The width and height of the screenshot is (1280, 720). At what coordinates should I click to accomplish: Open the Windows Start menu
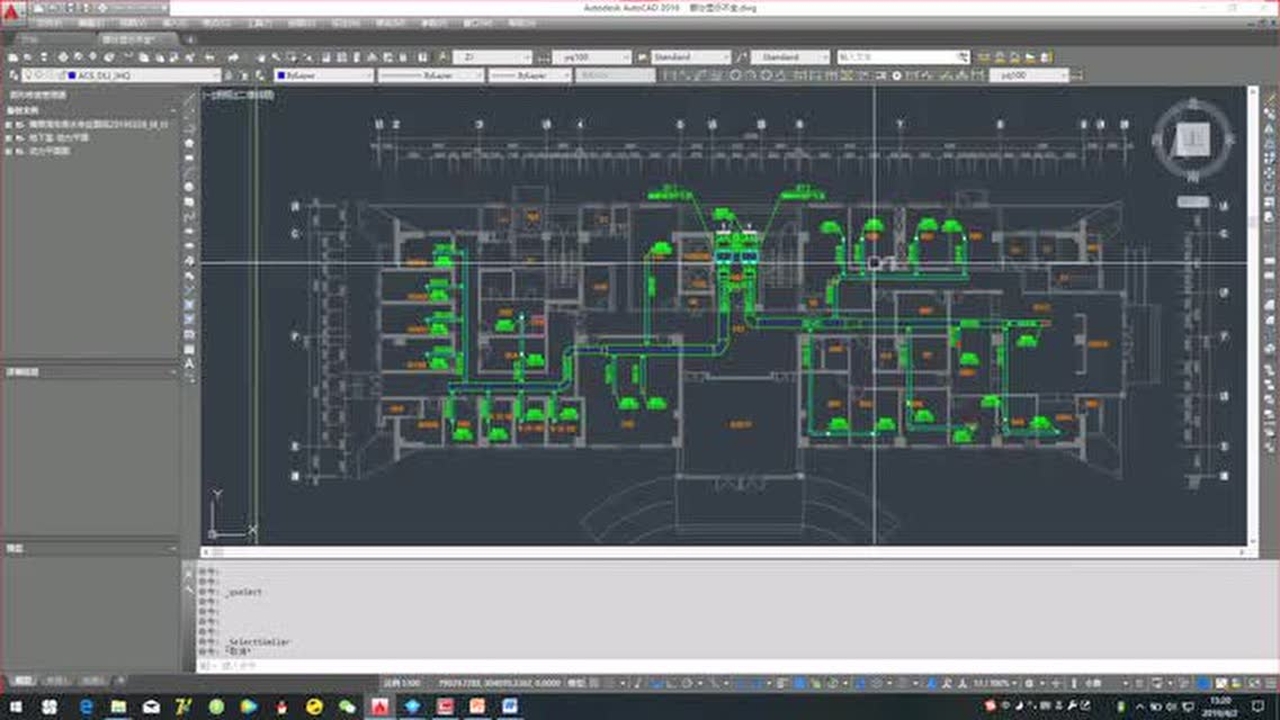point(15,707)
